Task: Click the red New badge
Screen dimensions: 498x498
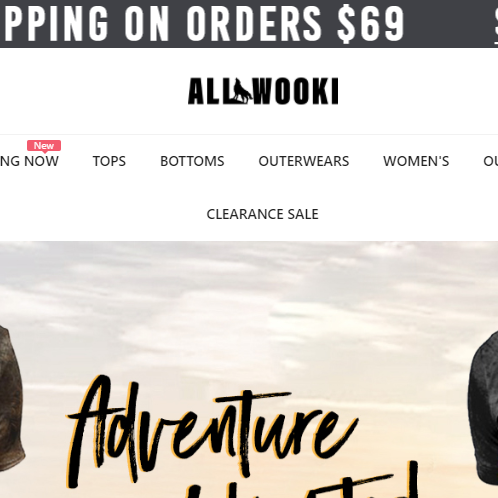Action: point(44,146)
